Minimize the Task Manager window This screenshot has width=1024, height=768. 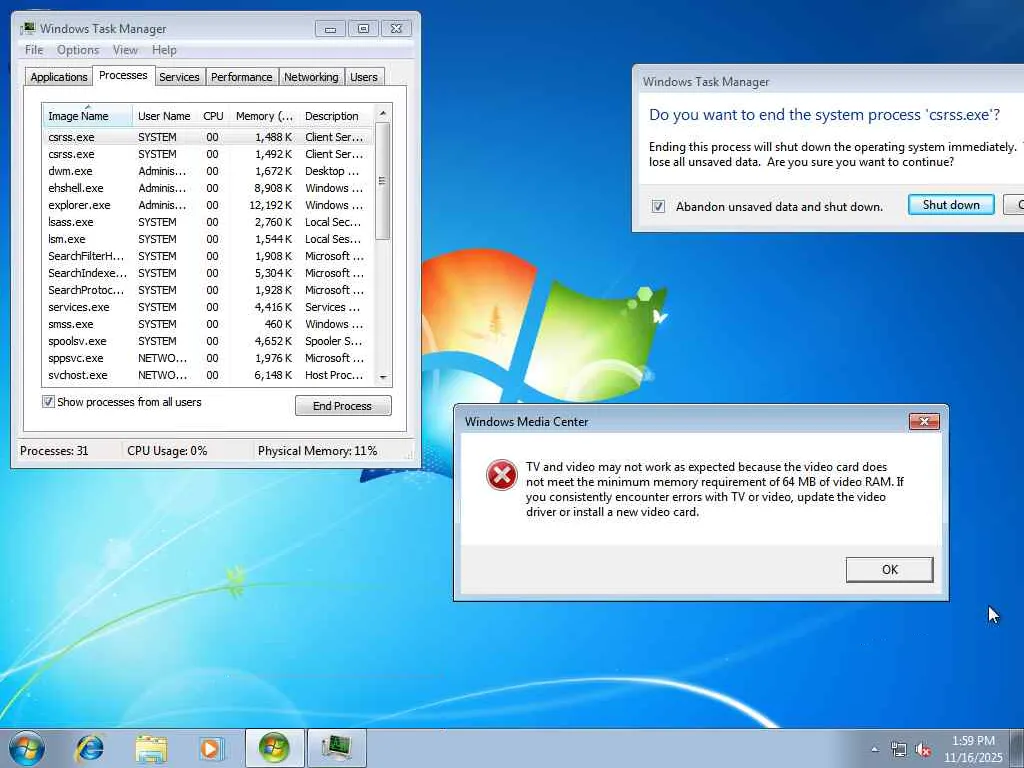click(x=330, y=29)
